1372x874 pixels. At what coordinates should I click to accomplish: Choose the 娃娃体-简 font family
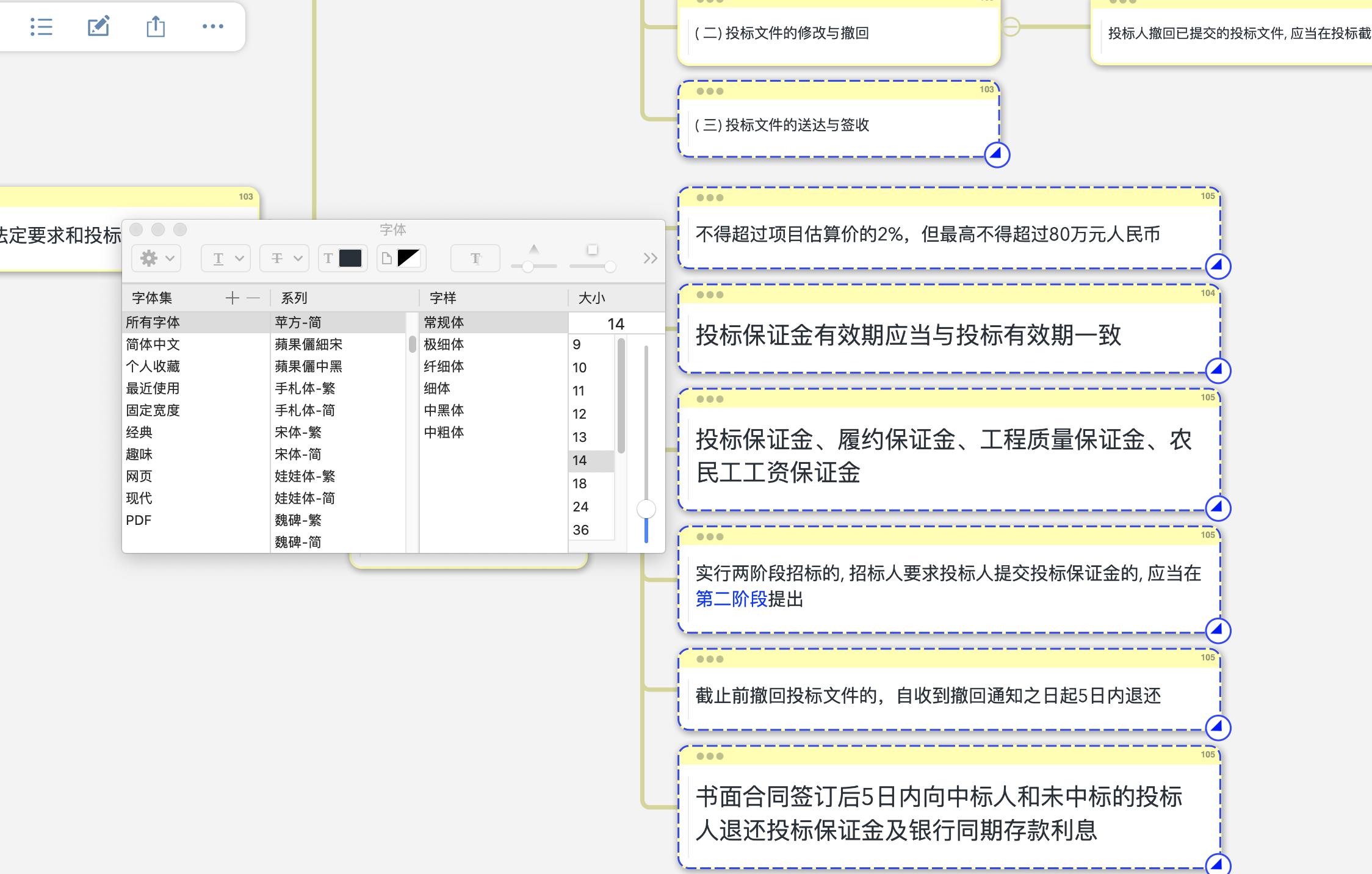[338, 498]
